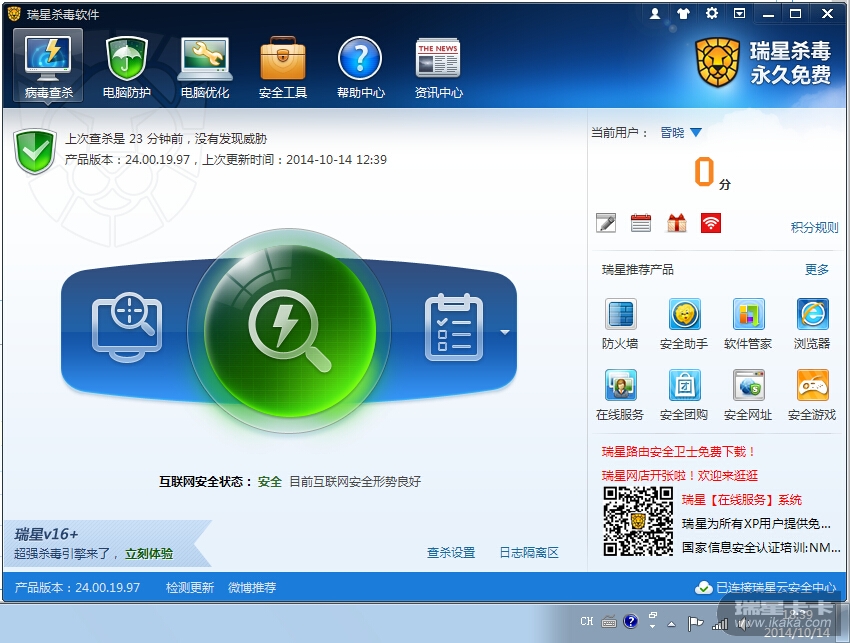The width and height of the screenshot is (850, 643).
Task: Start full scan with monitor magnifier icon
Action: (127, 327)
